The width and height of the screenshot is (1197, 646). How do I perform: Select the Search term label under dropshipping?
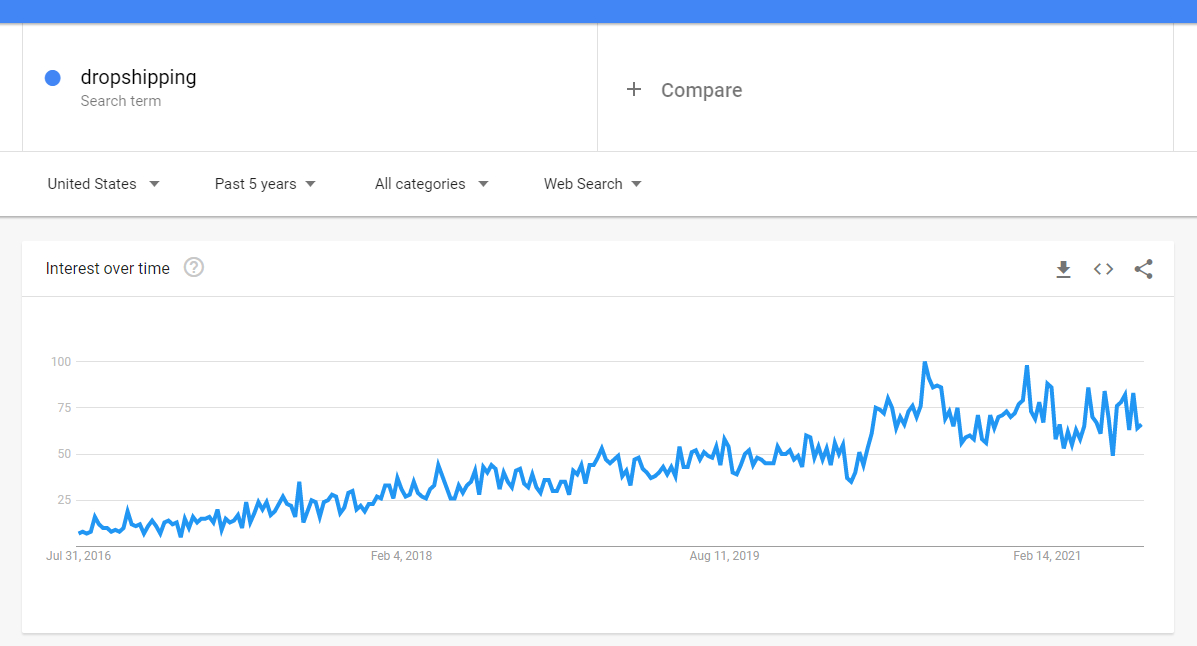point(120,100)
